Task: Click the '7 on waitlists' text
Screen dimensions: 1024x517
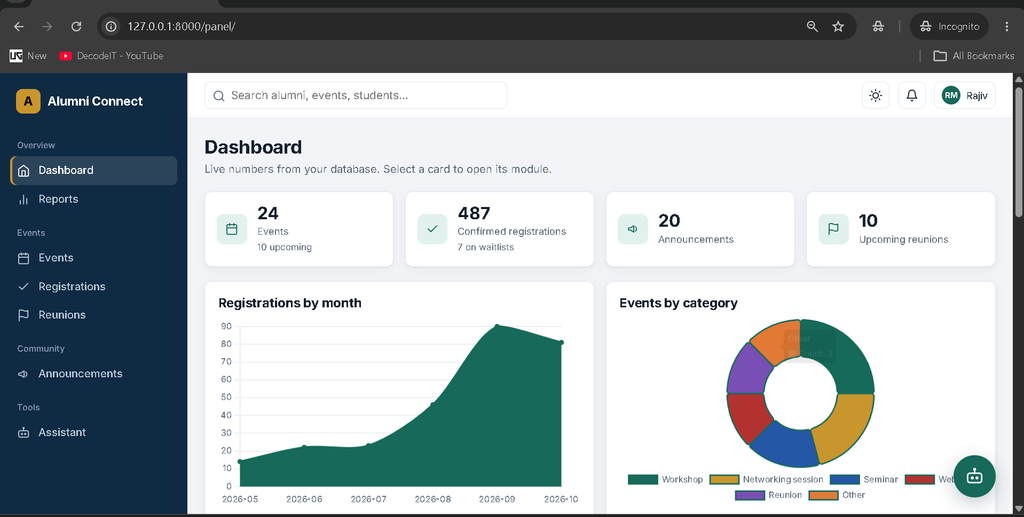Action: pos(485,247)
